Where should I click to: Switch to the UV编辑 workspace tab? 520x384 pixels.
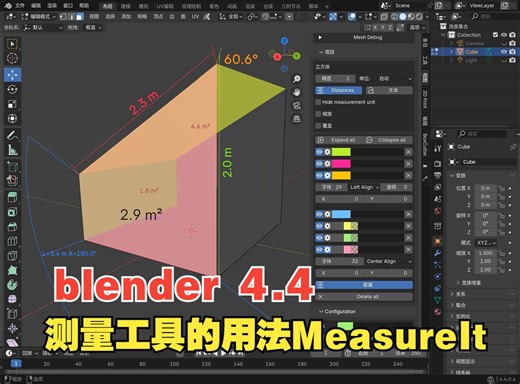[x=165, y=6]
